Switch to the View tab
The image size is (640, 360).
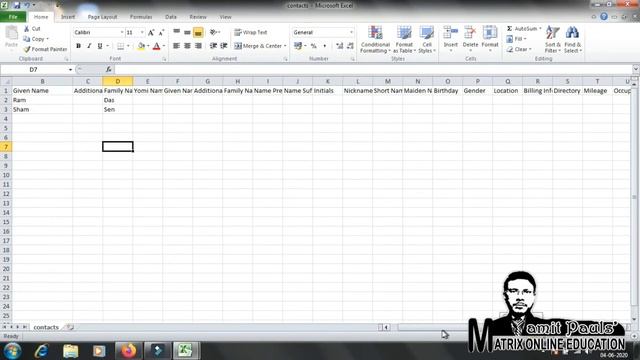click(x=225, y=17)
